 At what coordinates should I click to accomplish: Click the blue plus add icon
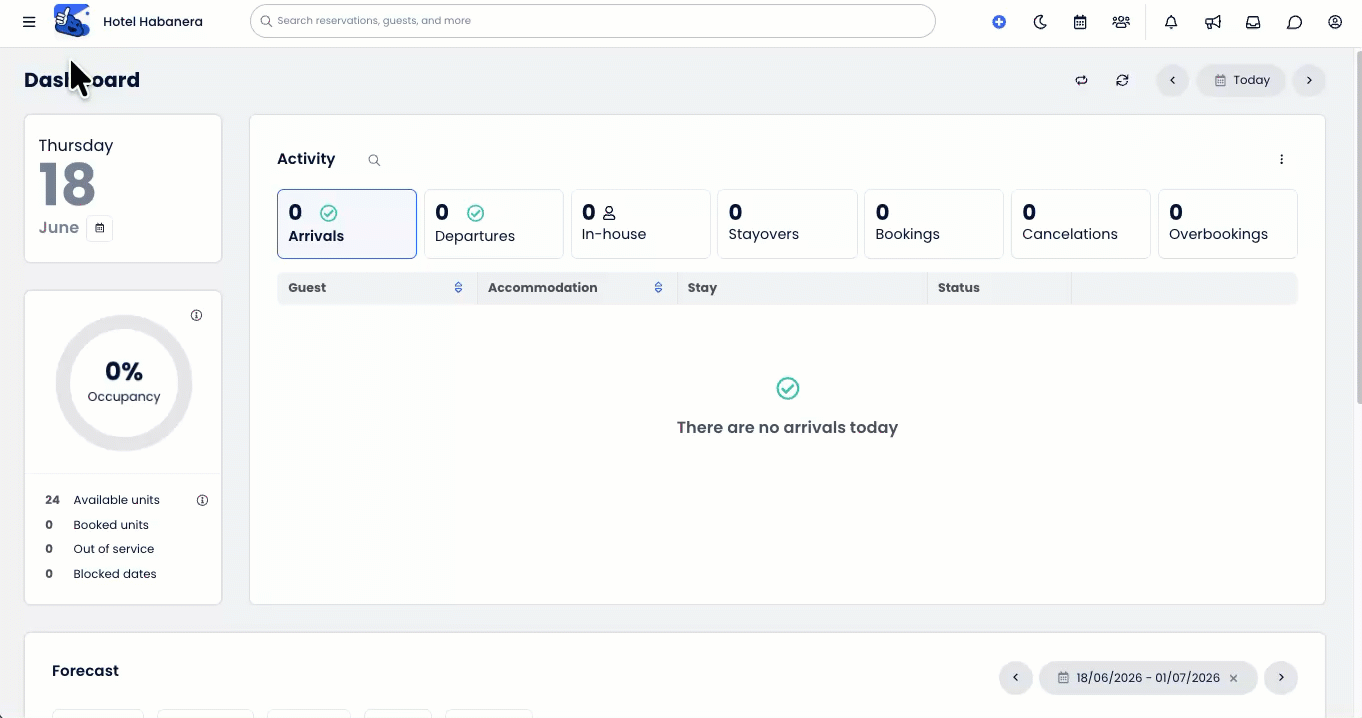pos(999,22)
